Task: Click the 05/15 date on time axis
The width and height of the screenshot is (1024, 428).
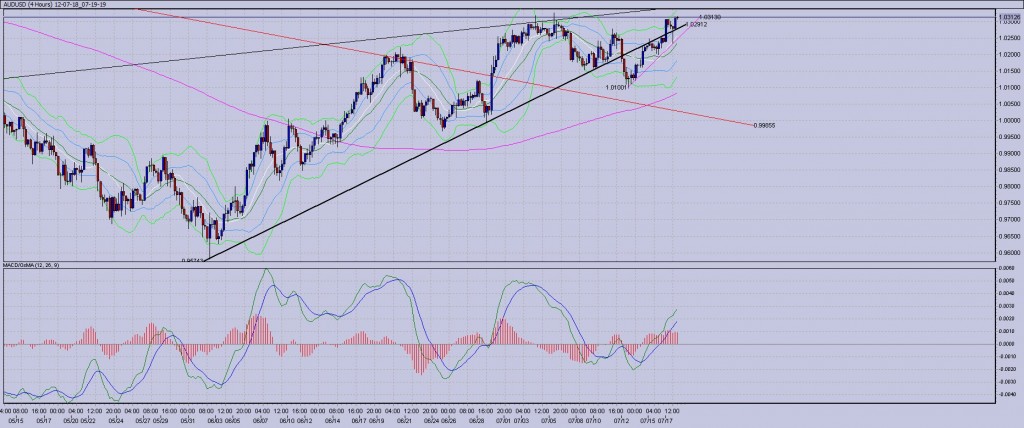Action: point(18,421)
